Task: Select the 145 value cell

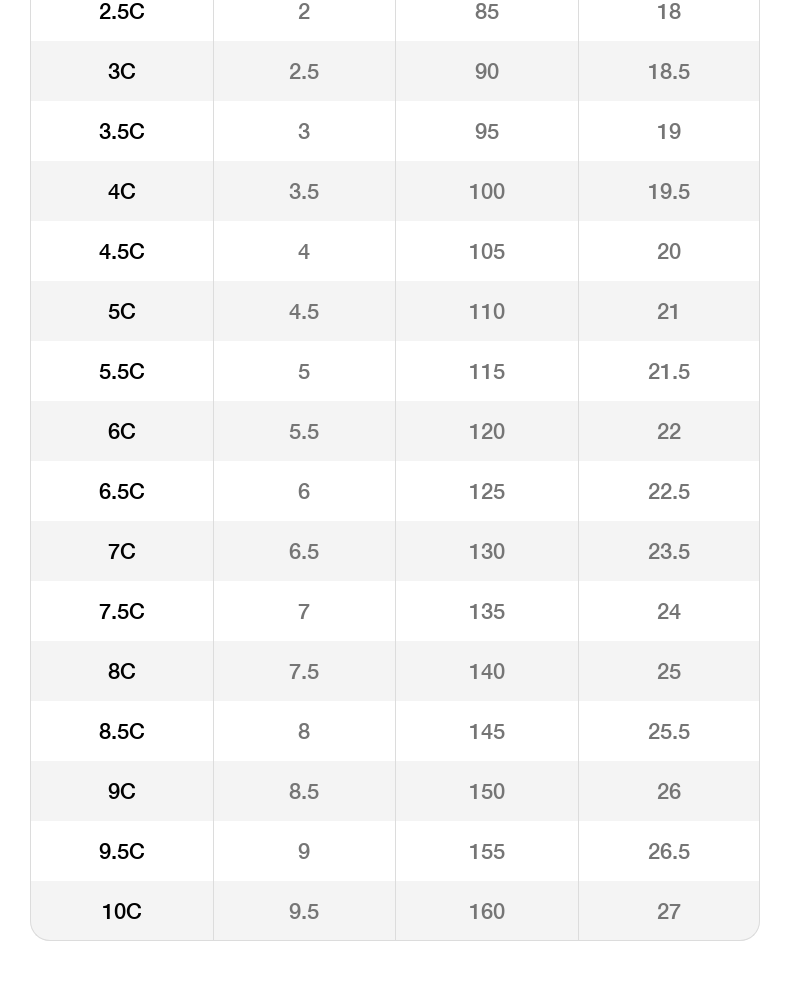Action: [486, 732]
